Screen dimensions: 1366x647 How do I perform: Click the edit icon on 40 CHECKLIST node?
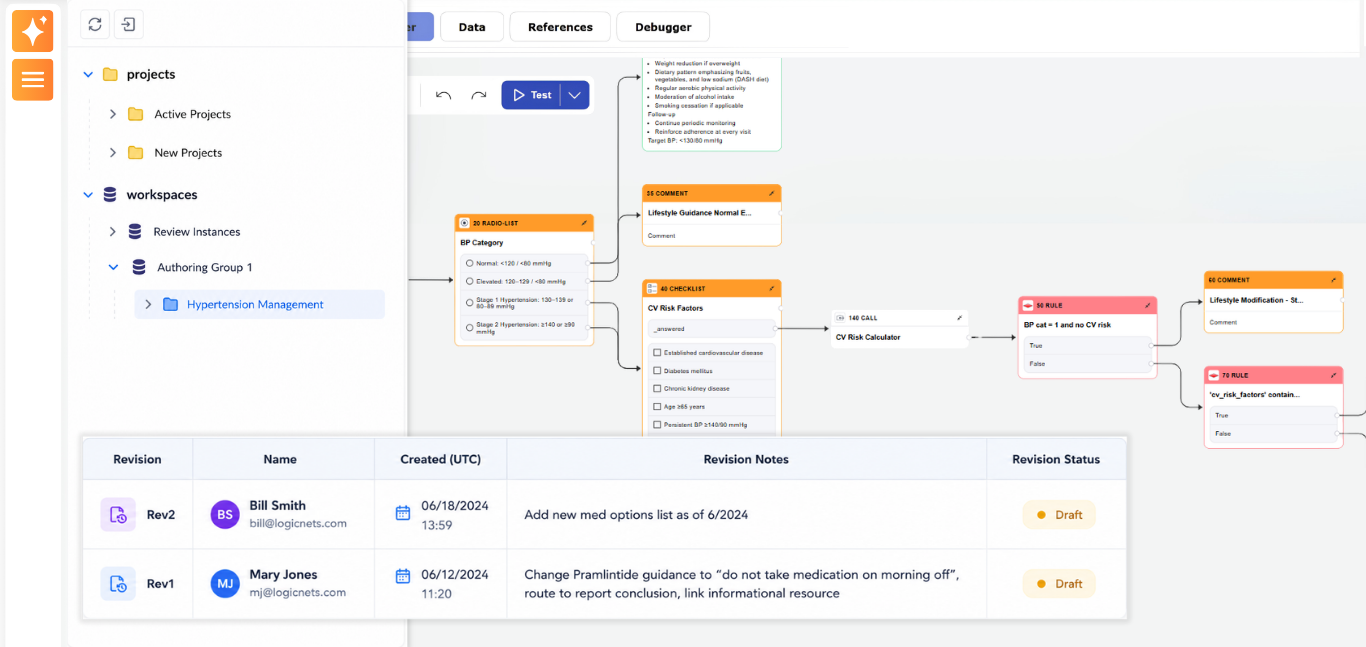tap(772, 288)
